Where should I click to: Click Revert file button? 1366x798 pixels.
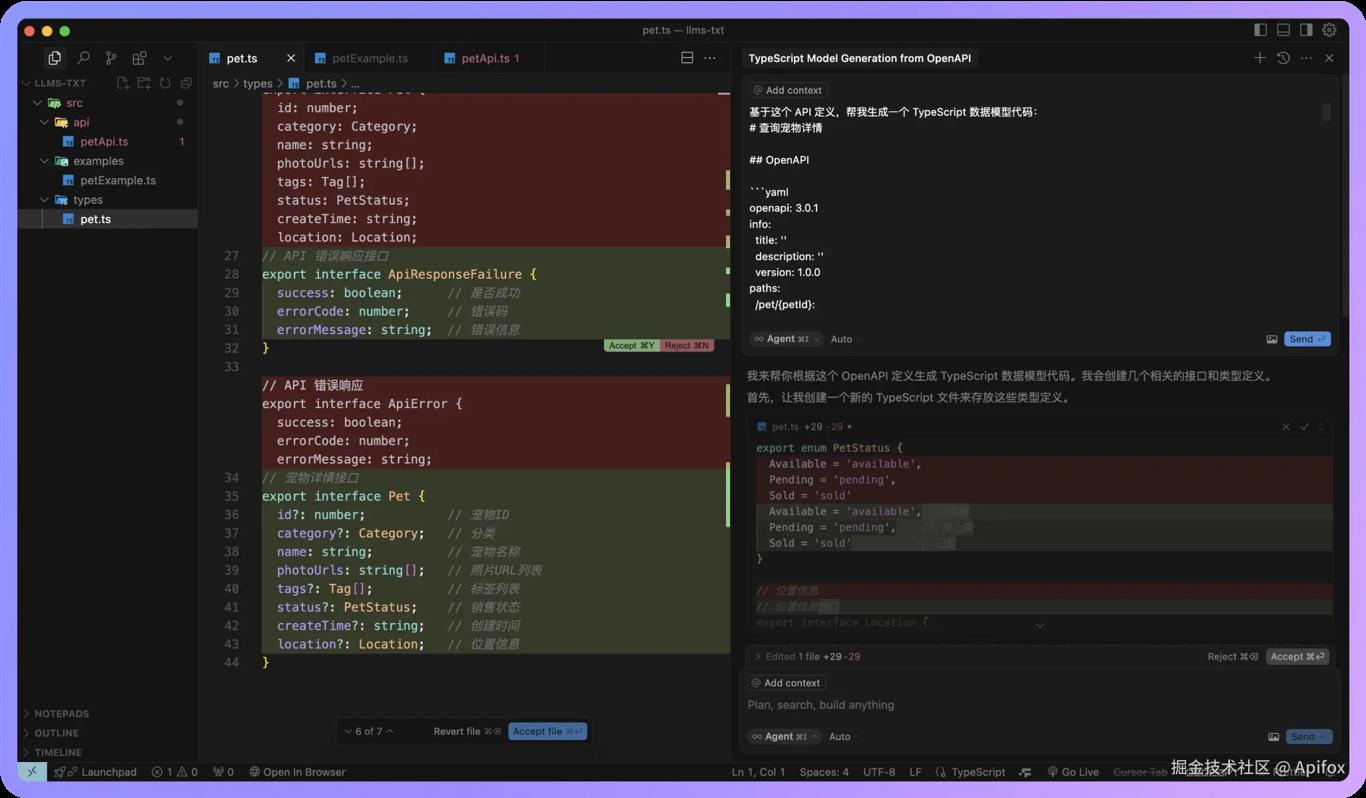click(x=466, y=732)
